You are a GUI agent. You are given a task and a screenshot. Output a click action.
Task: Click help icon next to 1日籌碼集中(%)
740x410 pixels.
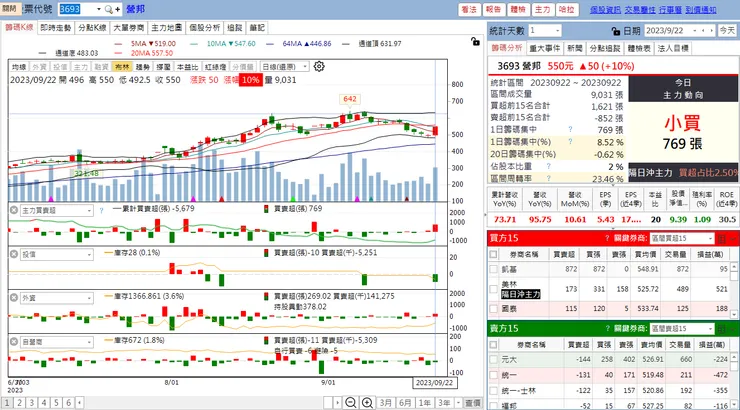(x=570, y=141)
